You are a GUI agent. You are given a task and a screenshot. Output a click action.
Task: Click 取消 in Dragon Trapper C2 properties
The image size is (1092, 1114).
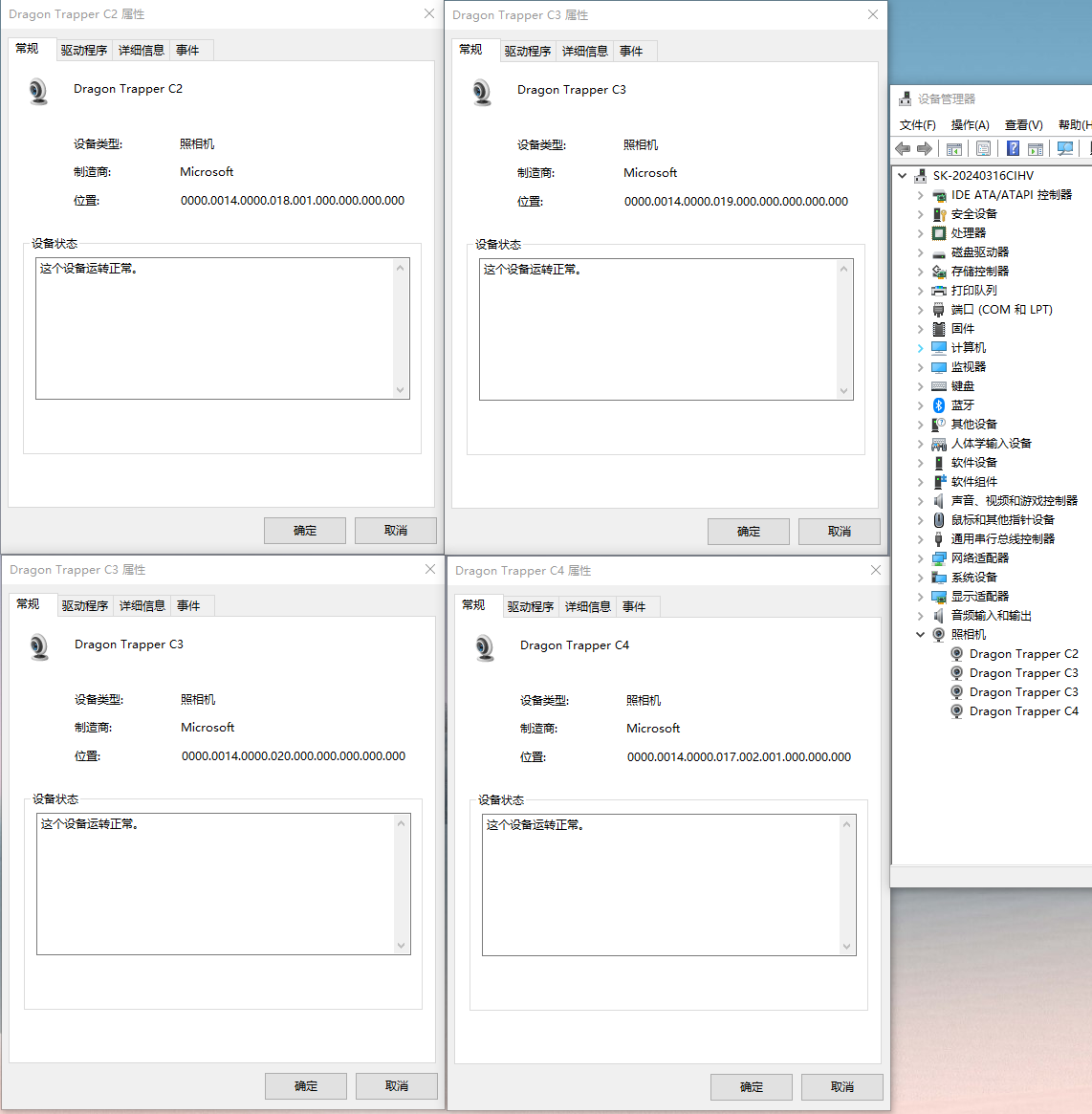[x=396, y=531]
